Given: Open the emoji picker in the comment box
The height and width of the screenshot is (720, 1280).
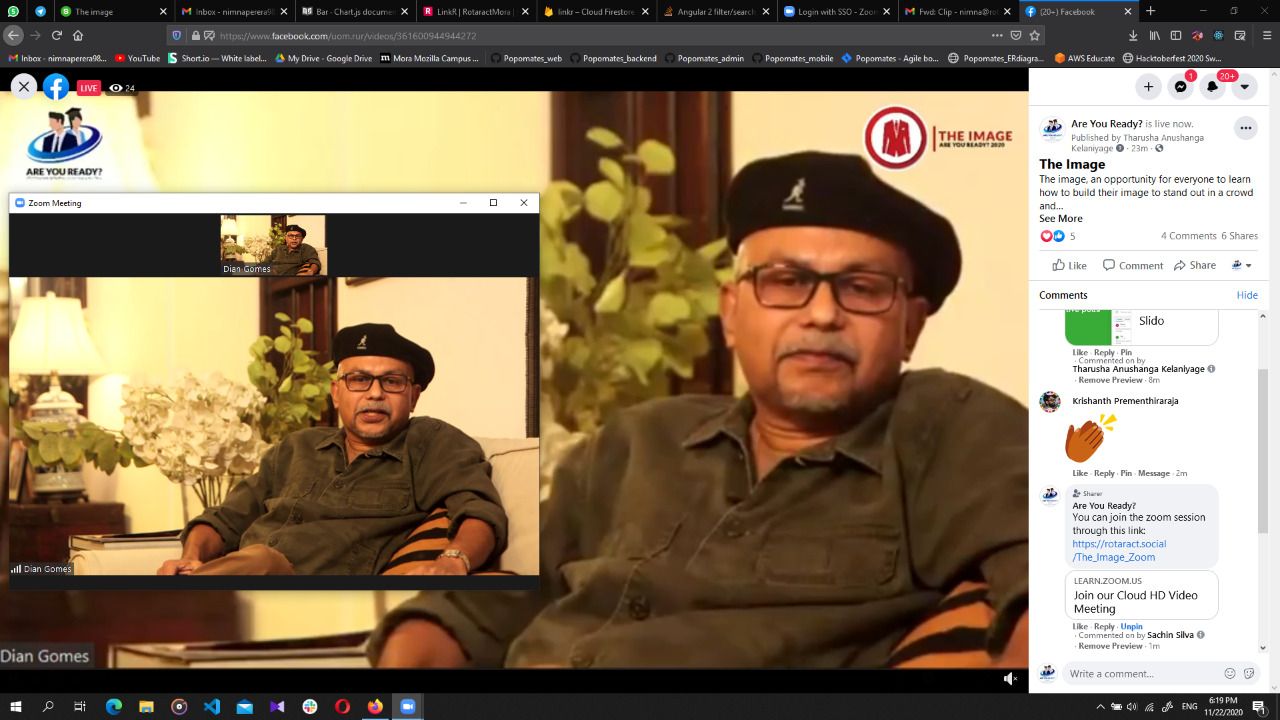Looking at the screenshot, I should tap(1230, 673).
